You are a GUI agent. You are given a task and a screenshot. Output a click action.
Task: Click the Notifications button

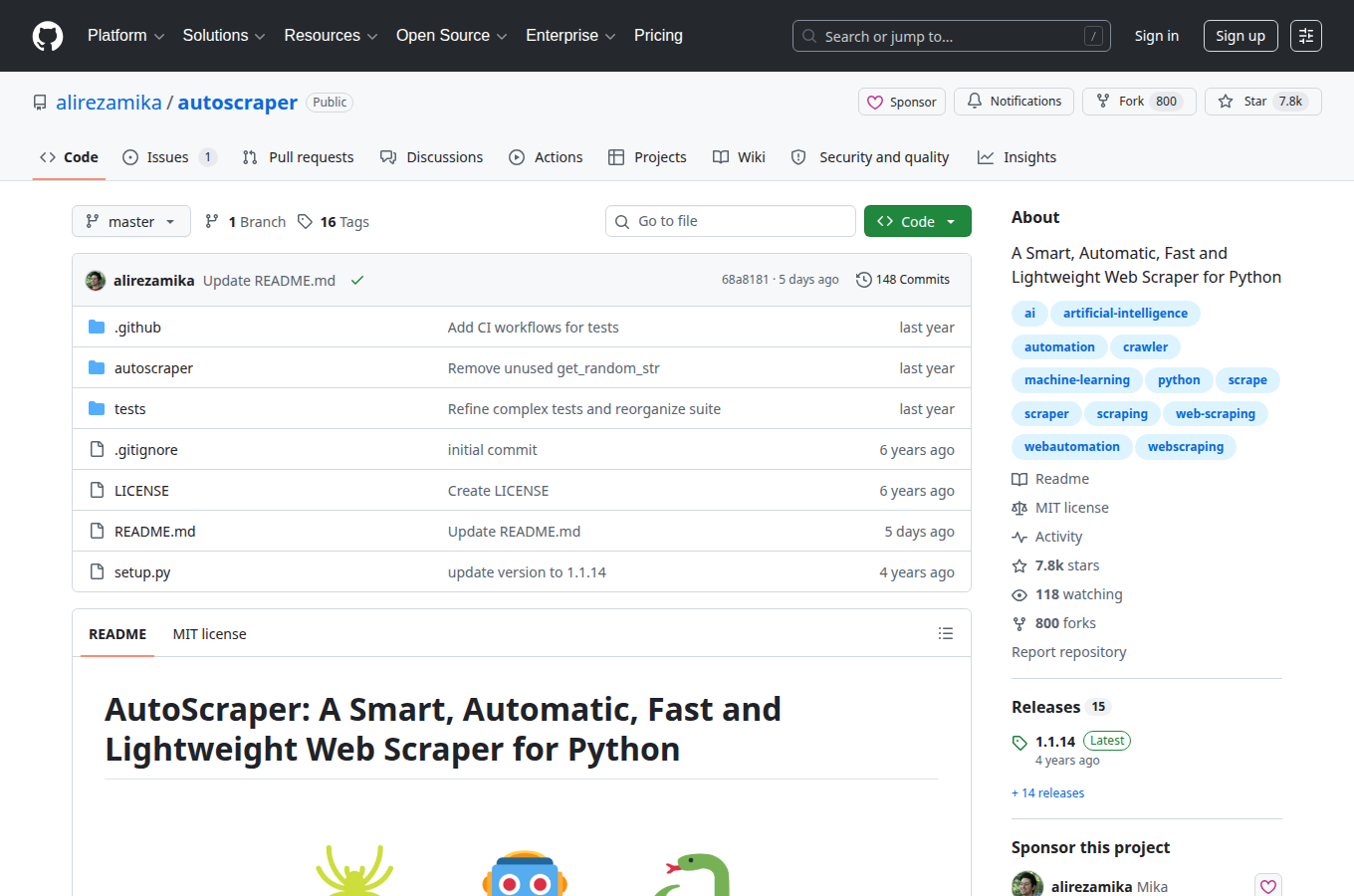click(x=1015, y=102)
